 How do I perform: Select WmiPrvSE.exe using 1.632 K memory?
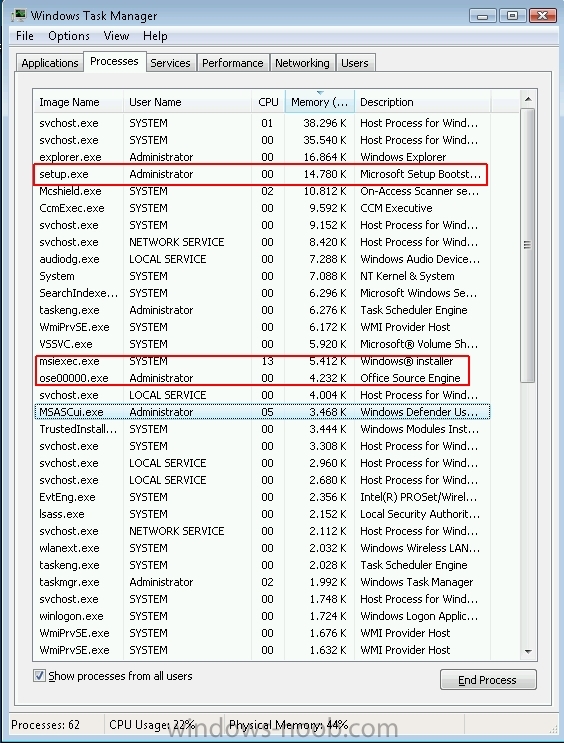(262, 650)
